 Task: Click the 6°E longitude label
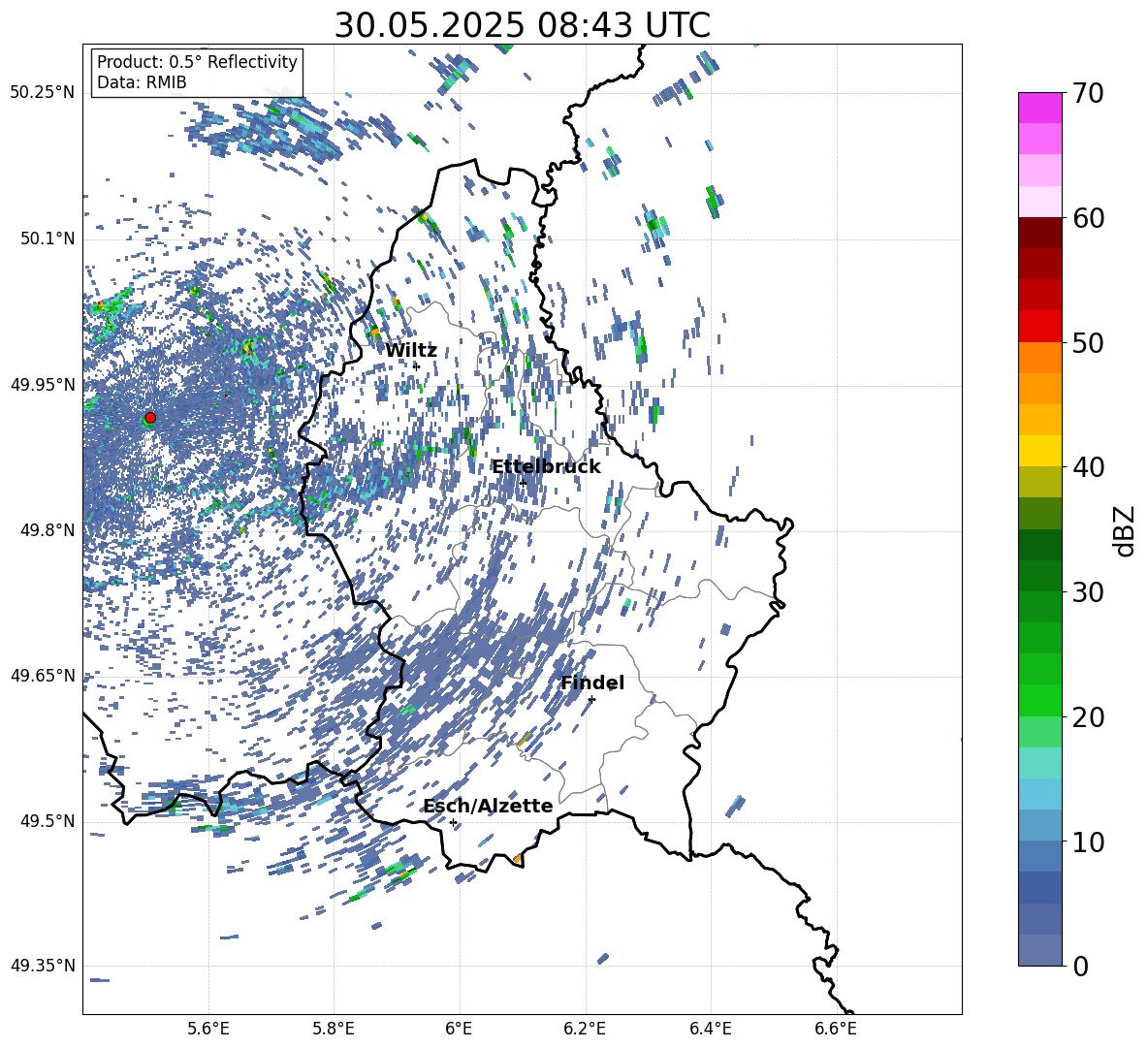pyautogui.click(x=459, y=1029)
